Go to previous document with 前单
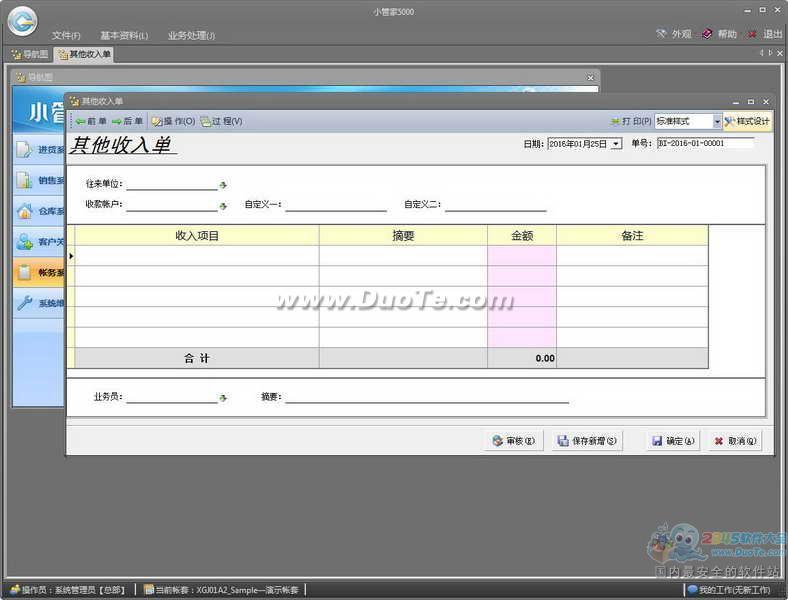Screen dimensions: 788x600 pos(91,121)
